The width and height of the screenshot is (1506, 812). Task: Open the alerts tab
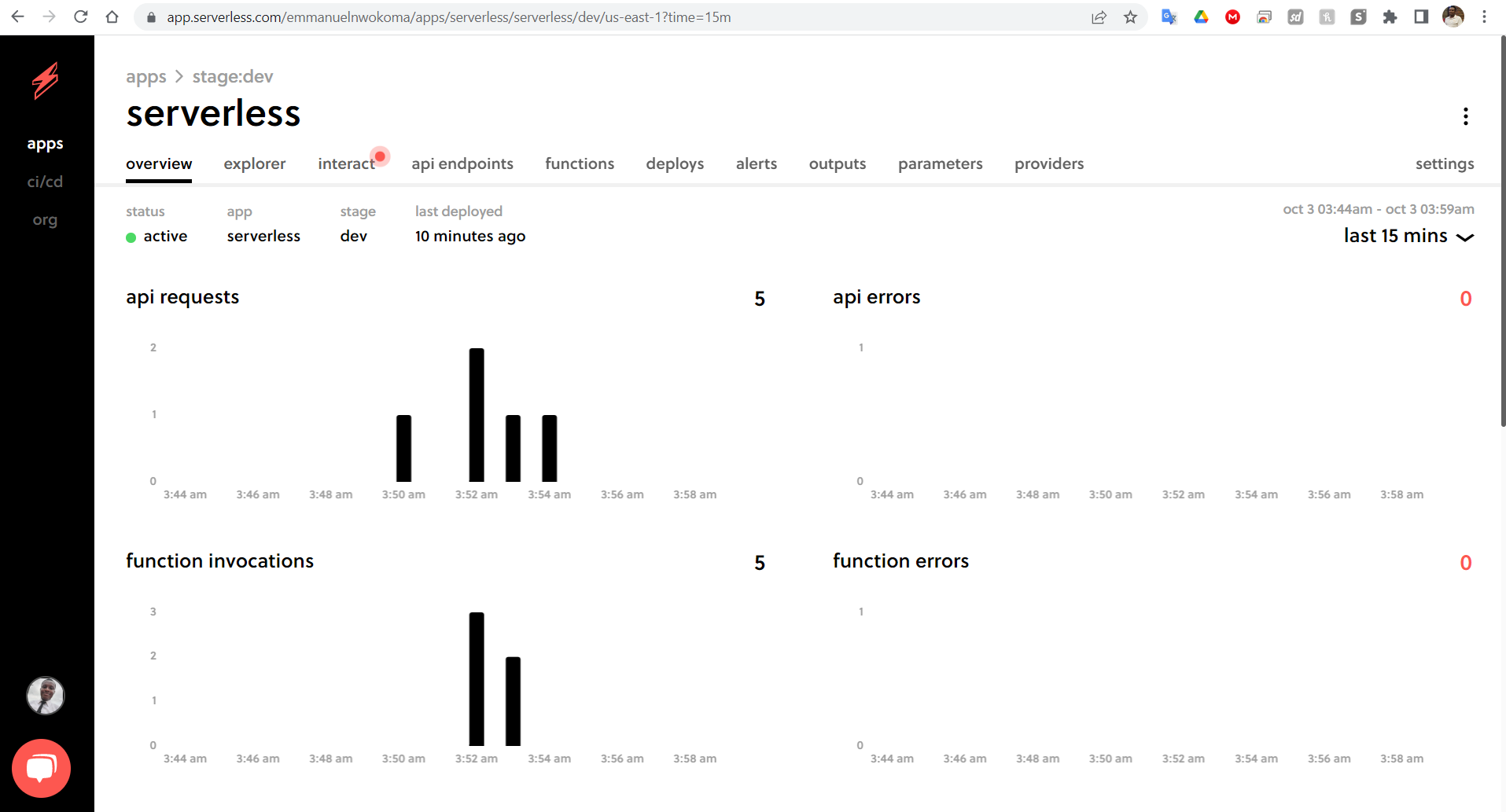(x=757, y=164)
